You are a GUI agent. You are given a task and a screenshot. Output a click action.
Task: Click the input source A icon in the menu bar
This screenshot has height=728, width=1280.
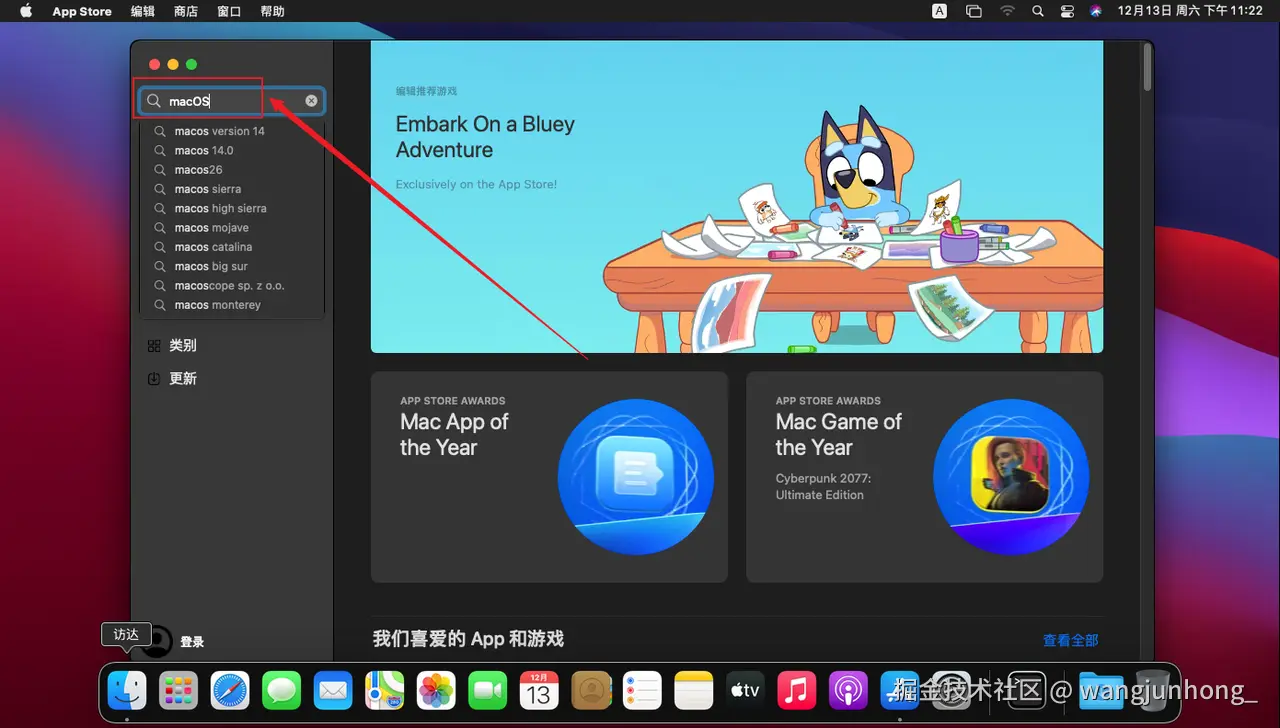[940, 11]
